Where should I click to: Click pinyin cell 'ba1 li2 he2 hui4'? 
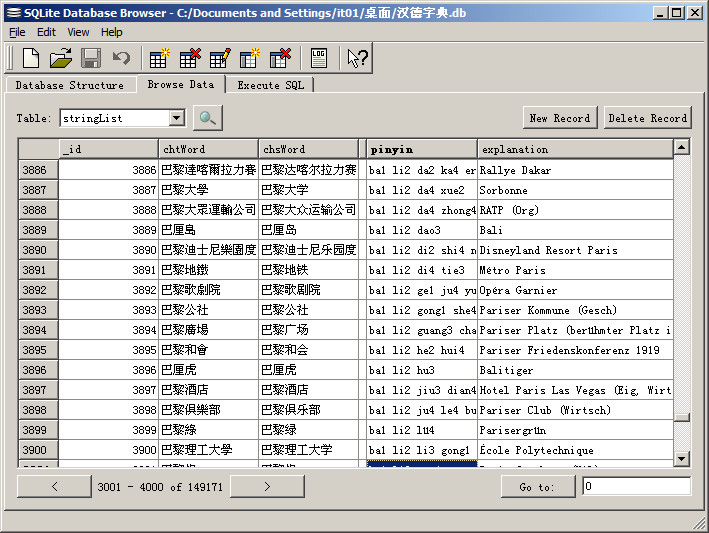pos(421,350)
